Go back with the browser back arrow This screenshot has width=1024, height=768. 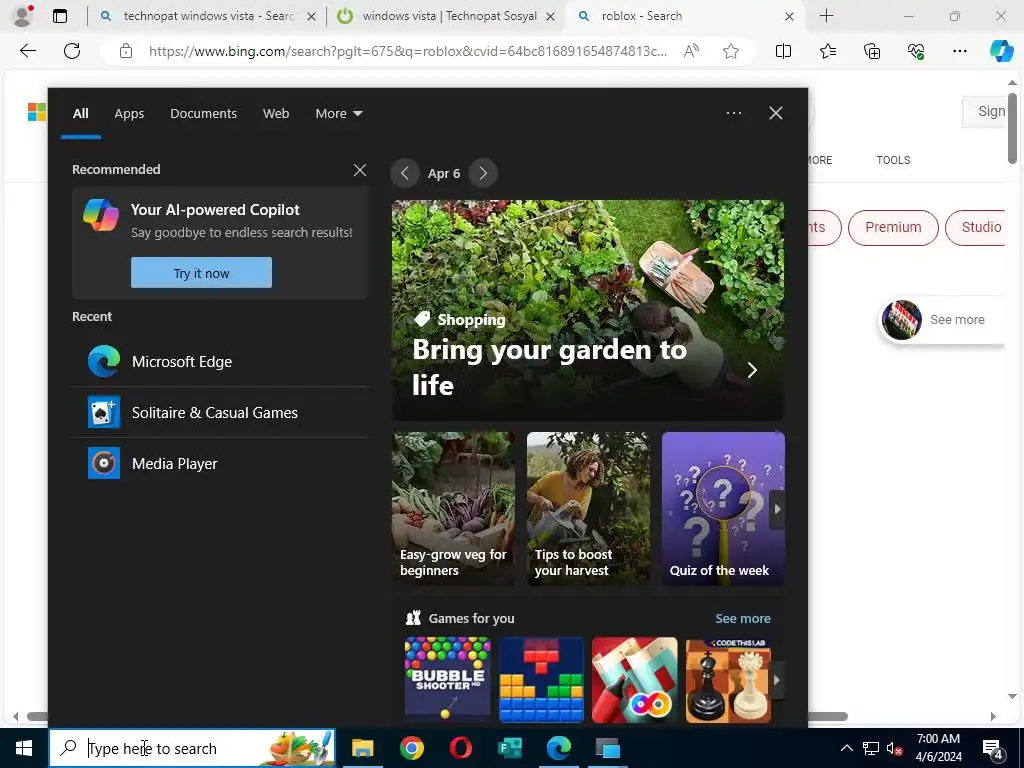point(27,51)
